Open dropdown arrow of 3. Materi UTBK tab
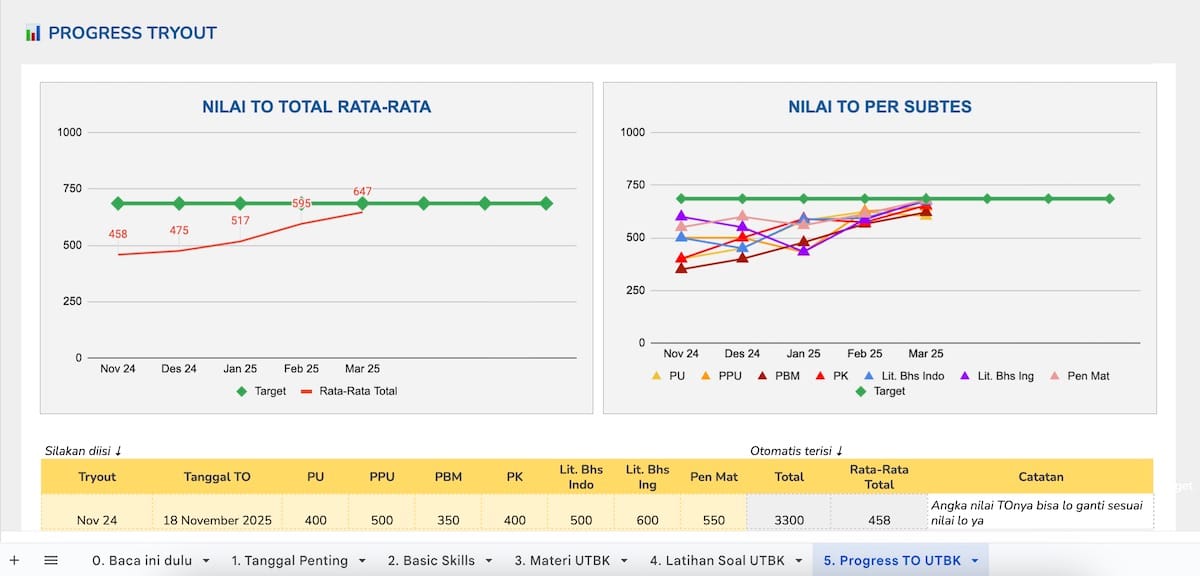Viewport: 1200px width, 576px height. (x=622, y=561)
